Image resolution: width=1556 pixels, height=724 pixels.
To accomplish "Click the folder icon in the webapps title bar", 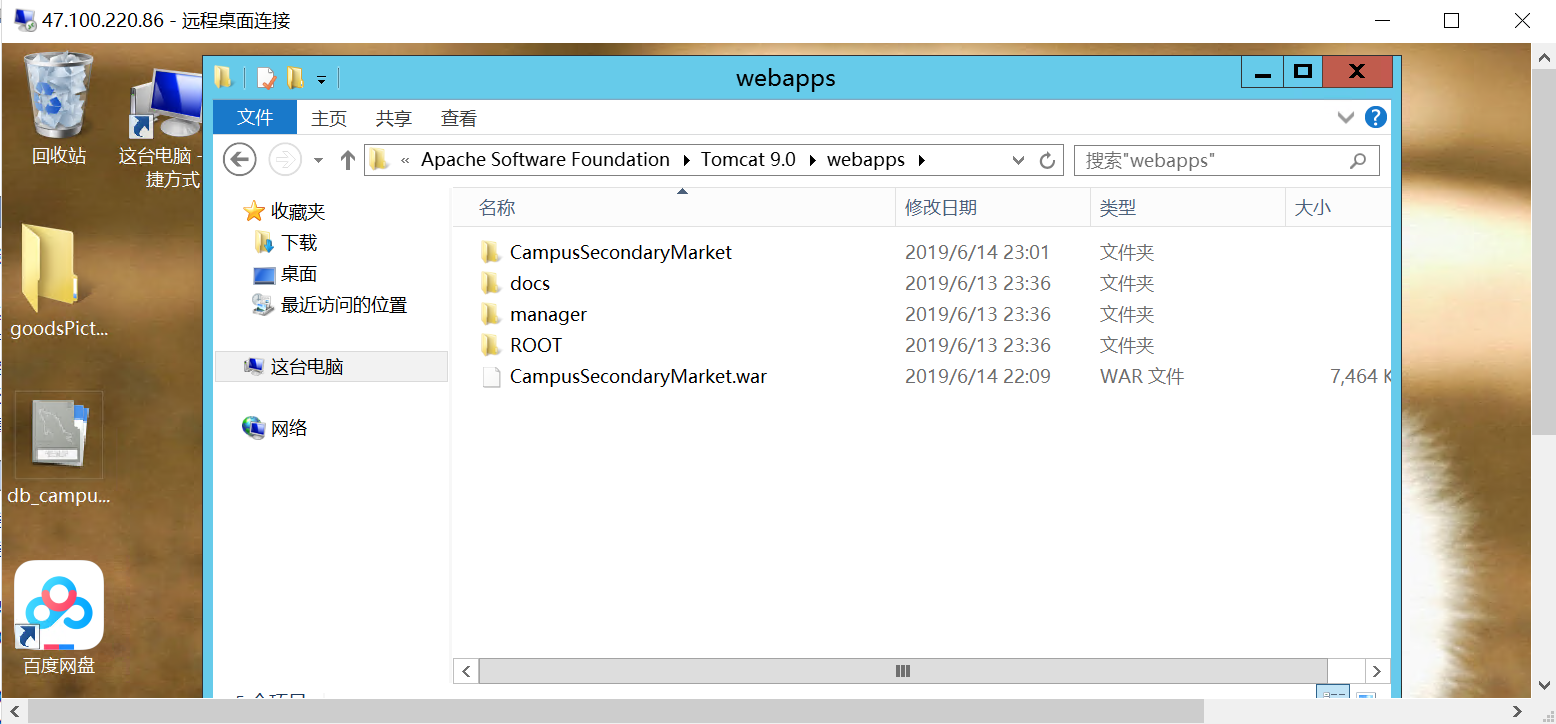I will (x=224, y=78).
